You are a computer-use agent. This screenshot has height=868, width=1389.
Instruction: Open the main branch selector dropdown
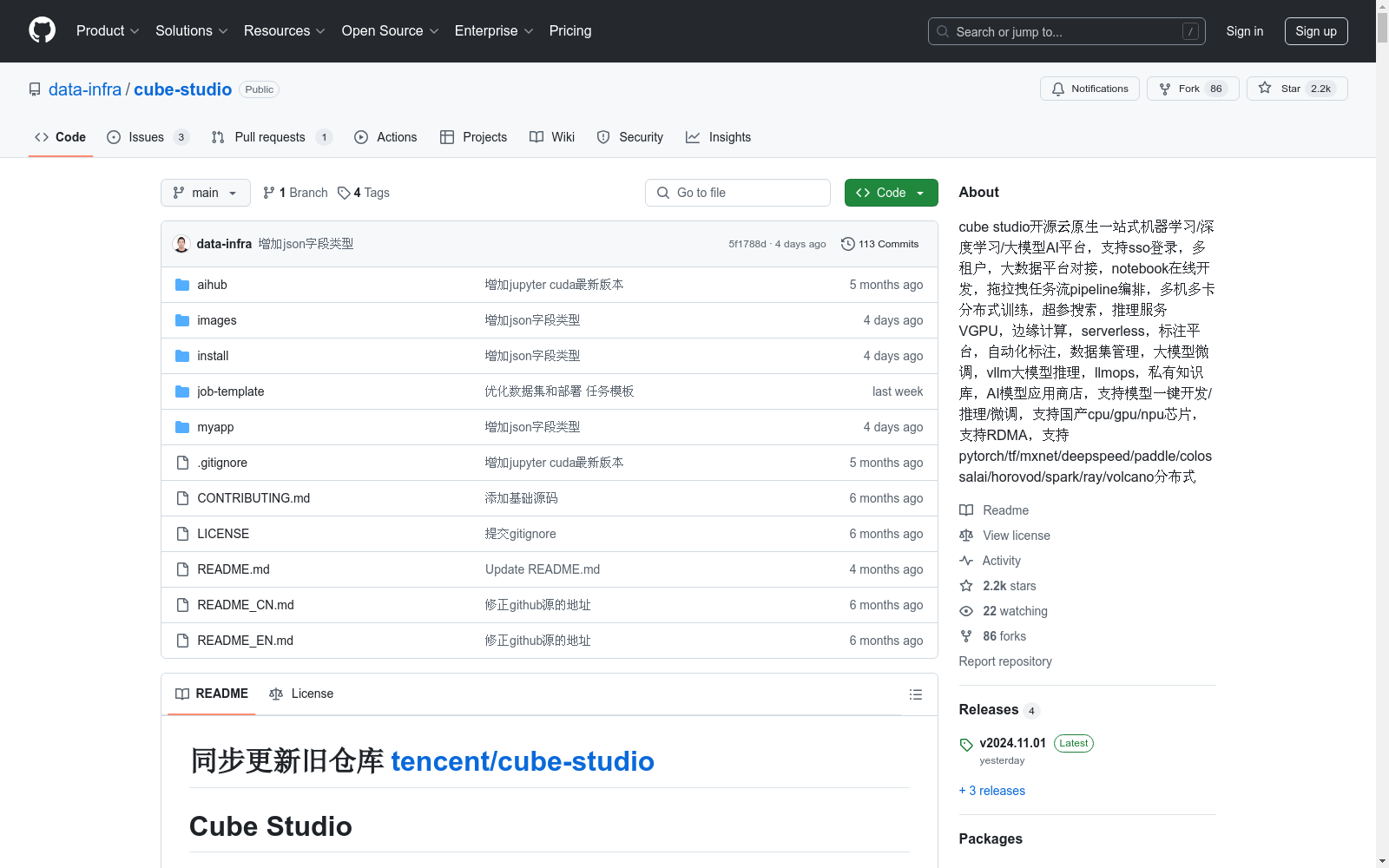click(x=206, y=193)
